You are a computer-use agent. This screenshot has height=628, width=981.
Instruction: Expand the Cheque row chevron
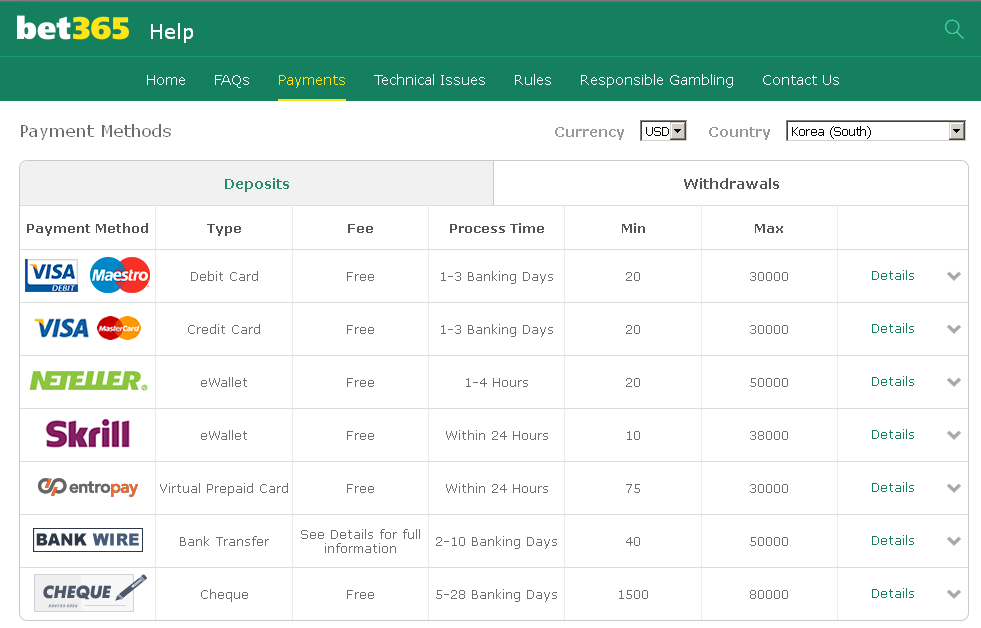tap(953, 594)
